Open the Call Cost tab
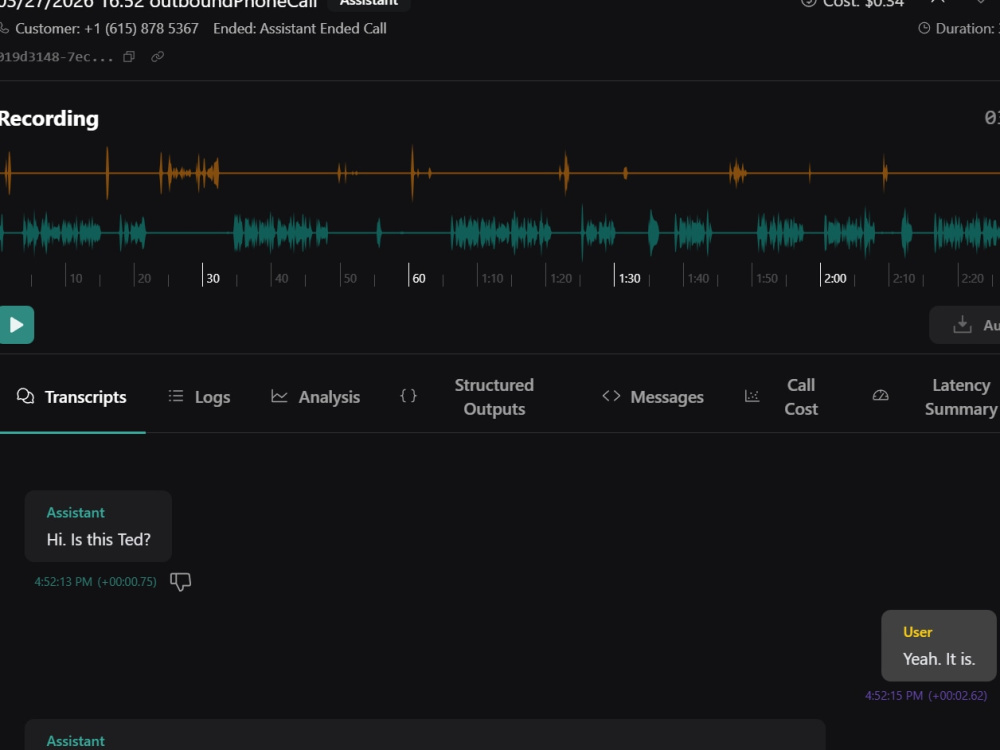The width and height of the screenshot is (1000, 750). (x=782, y=397)
